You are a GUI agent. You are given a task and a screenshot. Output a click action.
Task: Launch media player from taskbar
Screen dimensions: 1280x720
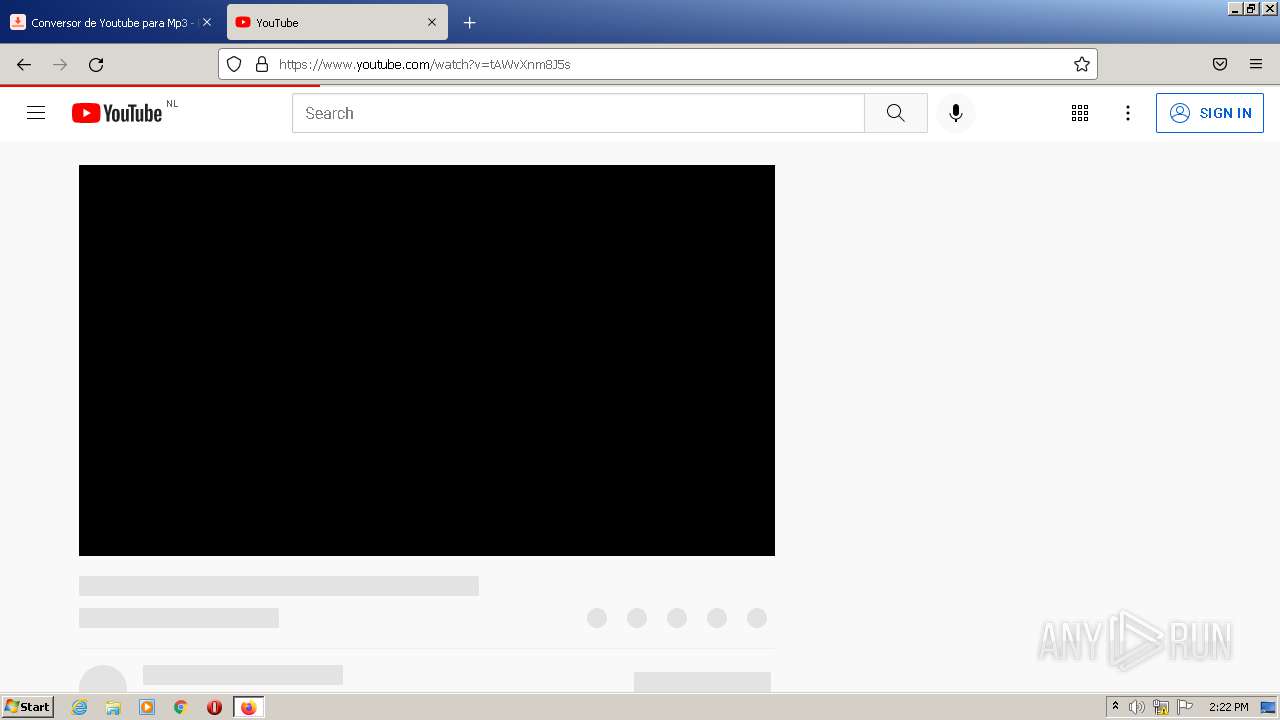(x=147, y=707)
